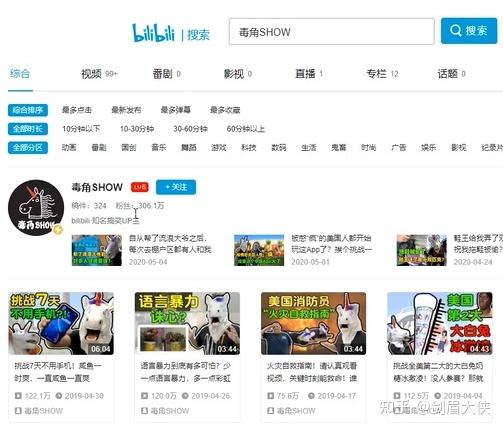503x430 pixels.
Task: Filter duration to 10-30分钟
Action: pyautogui.click(x=137, y=129)
